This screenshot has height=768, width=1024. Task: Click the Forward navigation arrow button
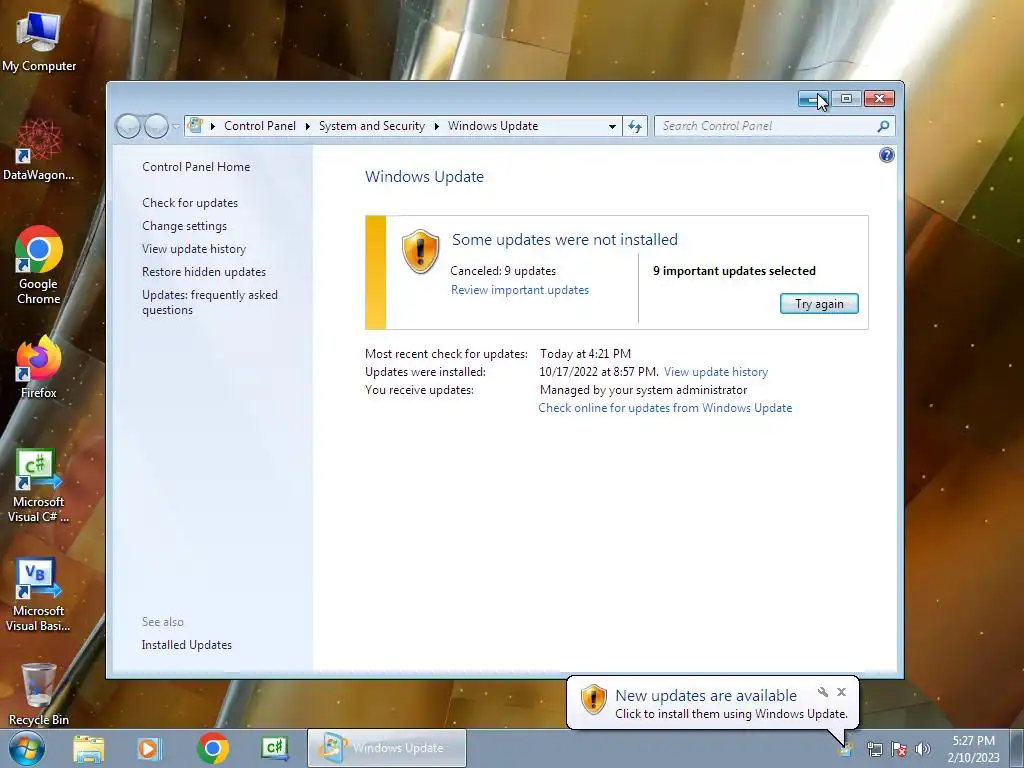[156, 126]
